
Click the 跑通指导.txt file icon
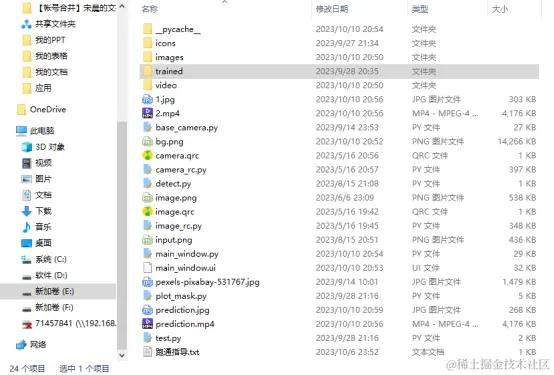tap(147, 352)
